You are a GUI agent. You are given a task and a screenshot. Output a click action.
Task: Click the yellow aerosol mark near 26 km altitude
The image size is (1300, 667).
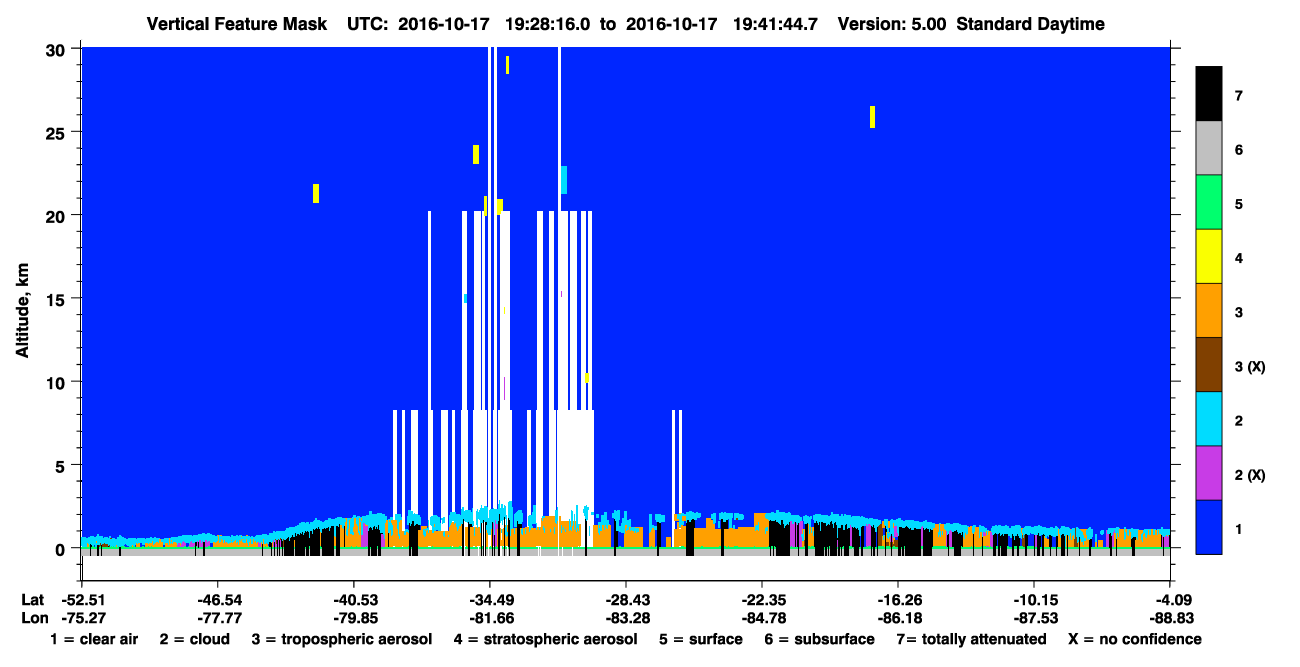point(872,117)
